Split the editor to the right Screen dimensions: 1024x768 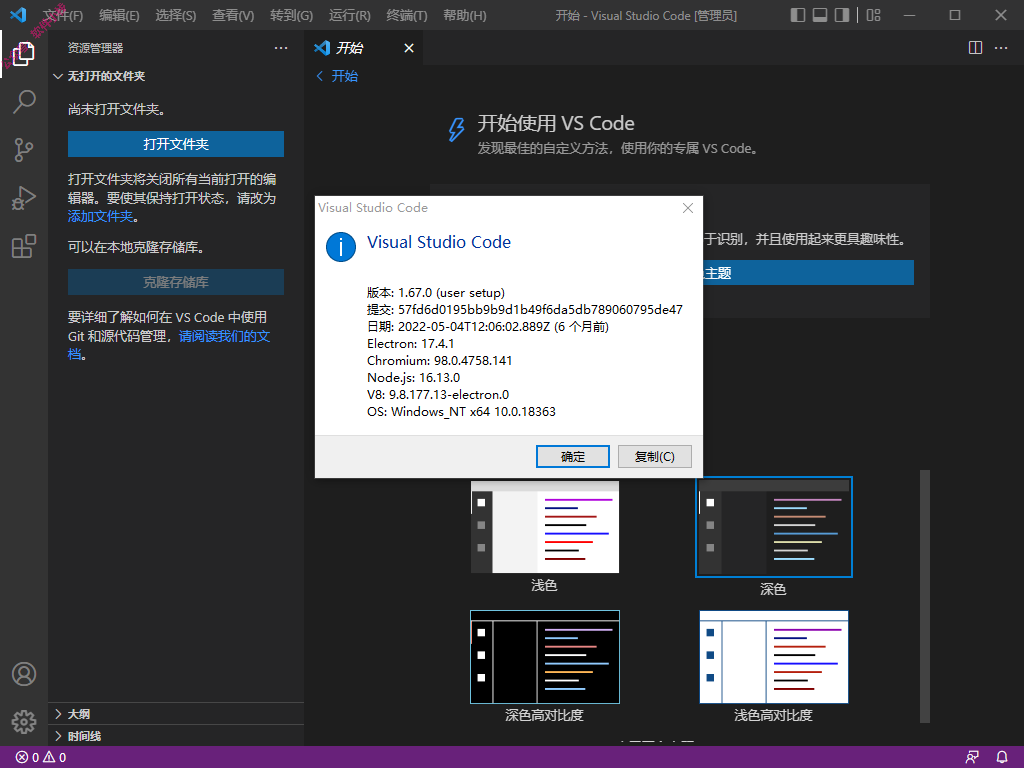click(975, 48)
